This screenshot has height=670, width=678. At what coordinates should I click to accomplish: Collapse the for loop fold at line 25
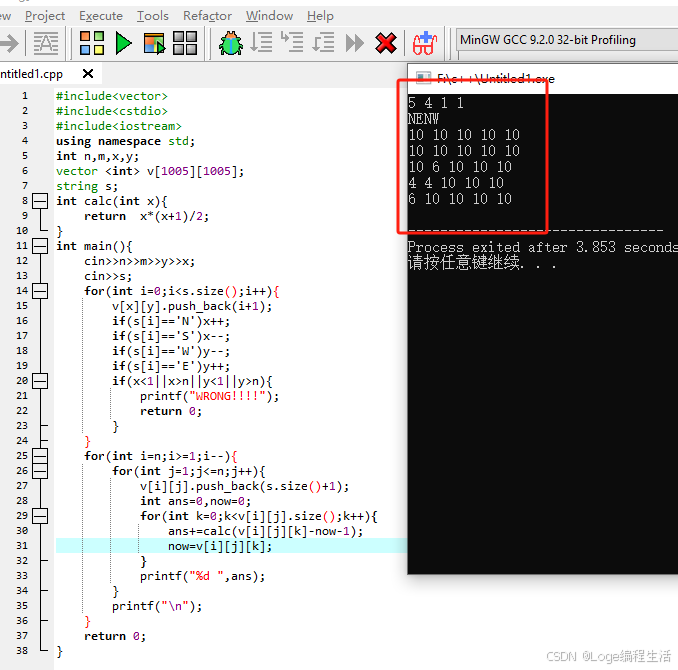pyautogui.click(x=40, y=455)
